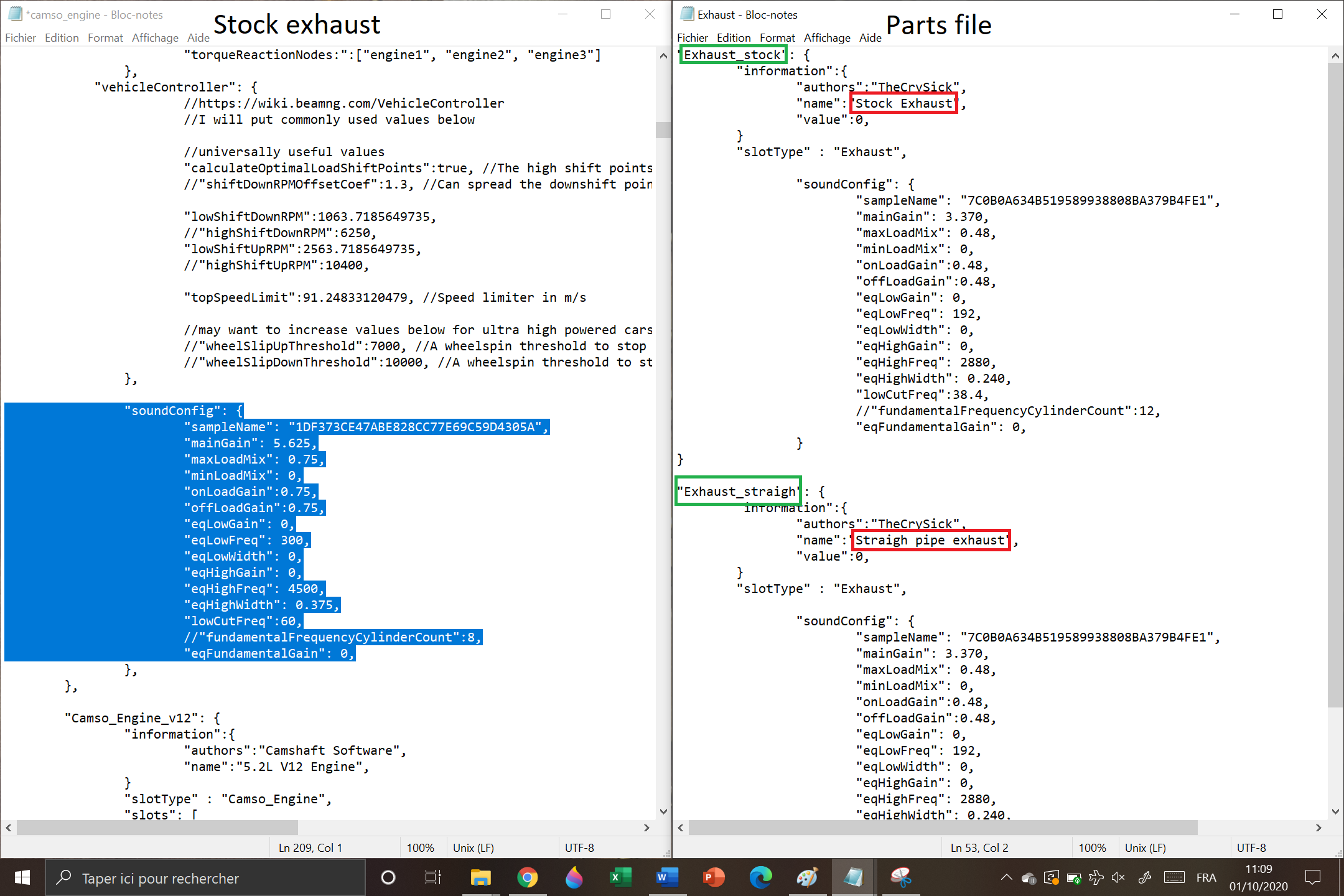Open Fichier menu in camso_engine window
Screen dimensions: 1344x896
[x=21, y=38]
